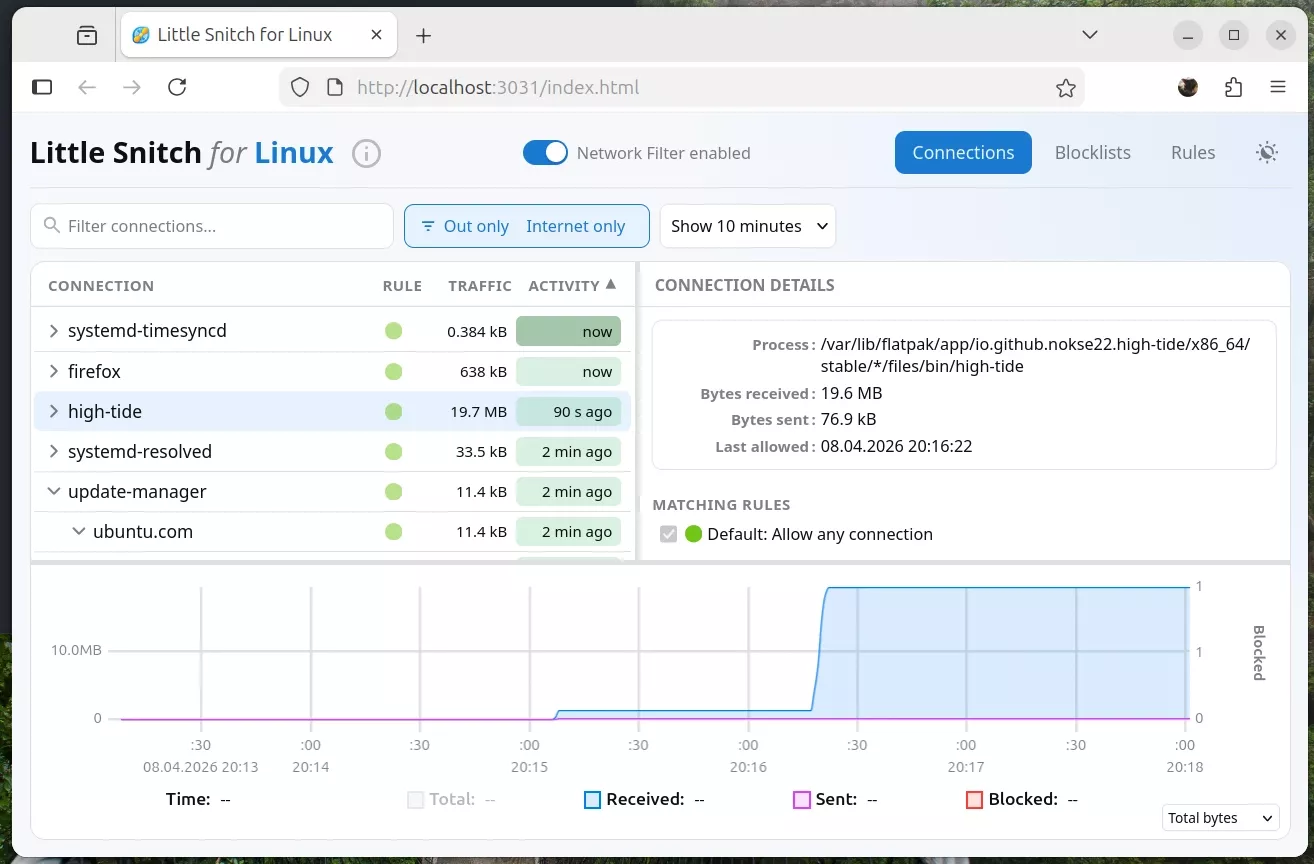Open the Total bytes chart dropdown
Screen dimensions: 1314x864
coord(1221,818)
